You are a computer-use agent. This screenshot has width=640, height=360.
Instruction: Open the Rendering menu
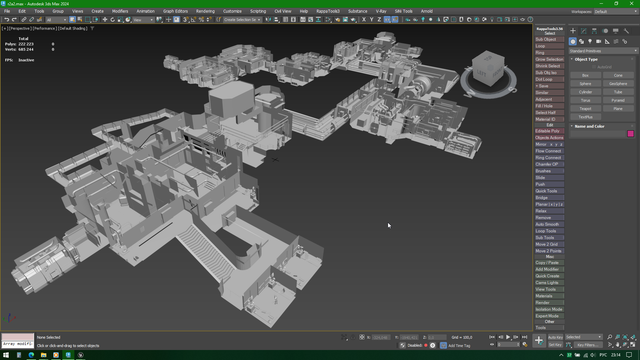pyautogui.click(x=205, y=11)
